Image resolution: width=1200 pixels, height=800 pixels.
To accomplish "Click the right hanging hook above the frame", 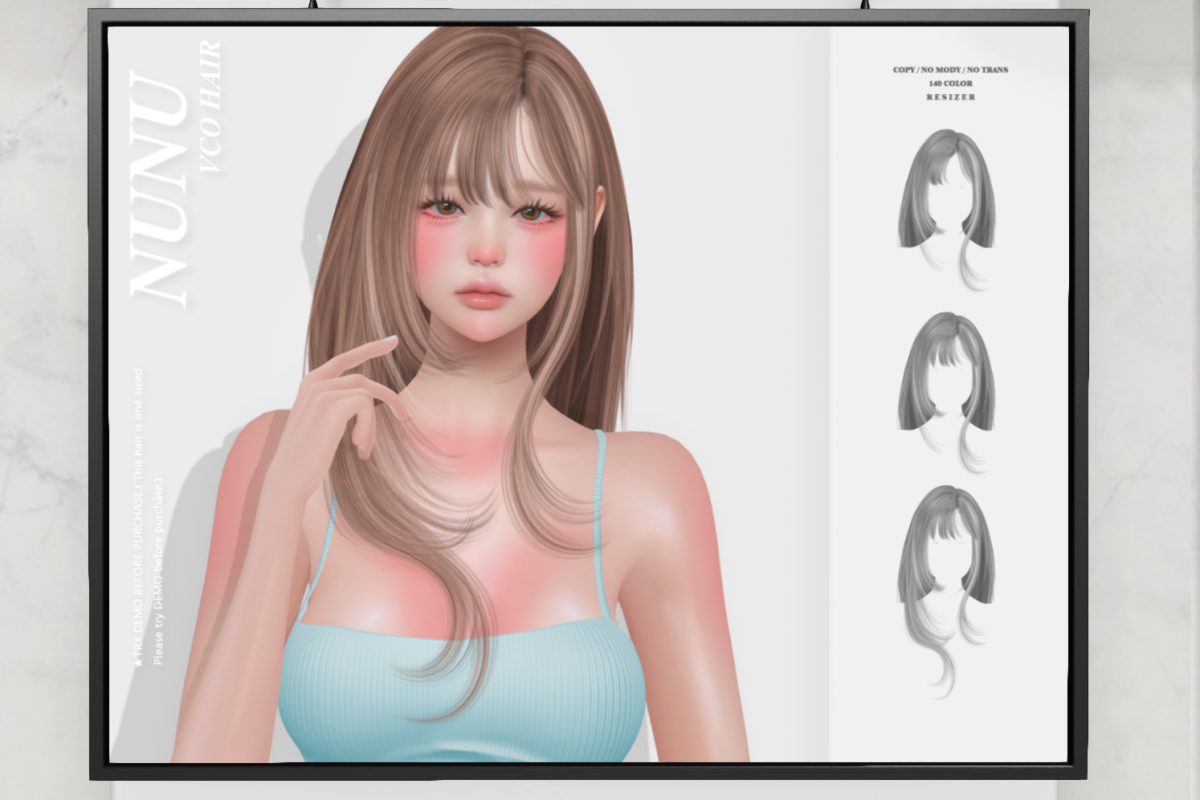I will 866,4.
